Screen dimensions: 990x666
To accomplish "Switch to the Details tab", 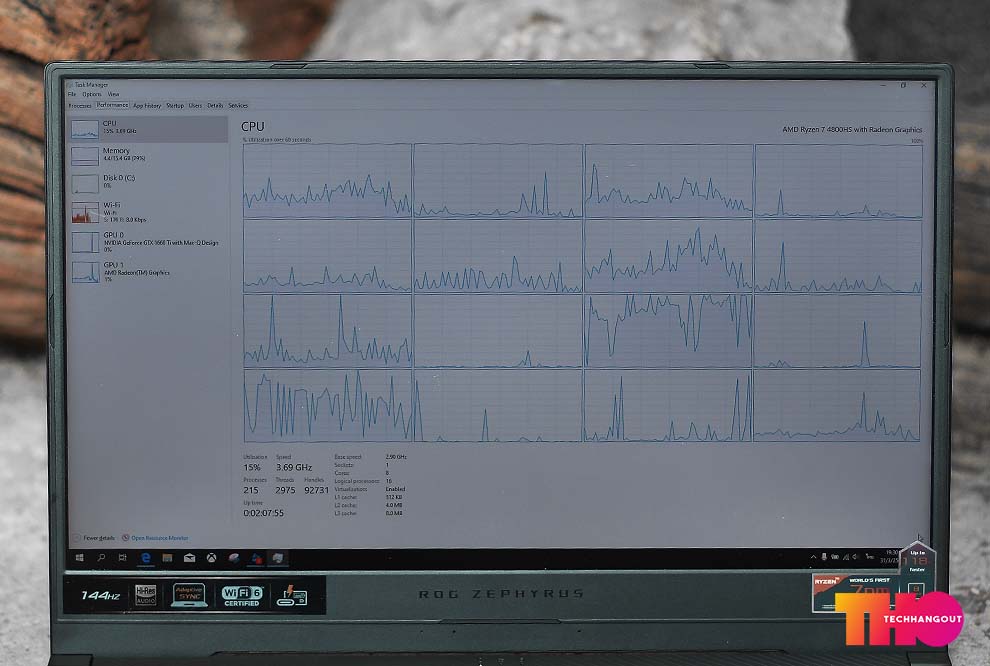I will click(x=215, y=105).
